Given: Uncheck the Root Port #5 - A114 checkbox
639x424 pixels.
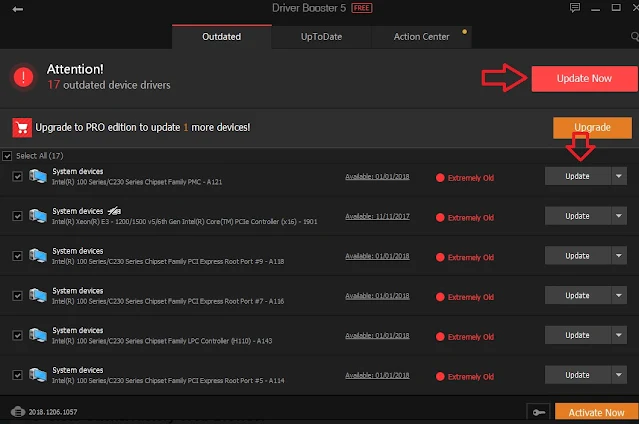Looking at the screenshot, I should 17,375.
